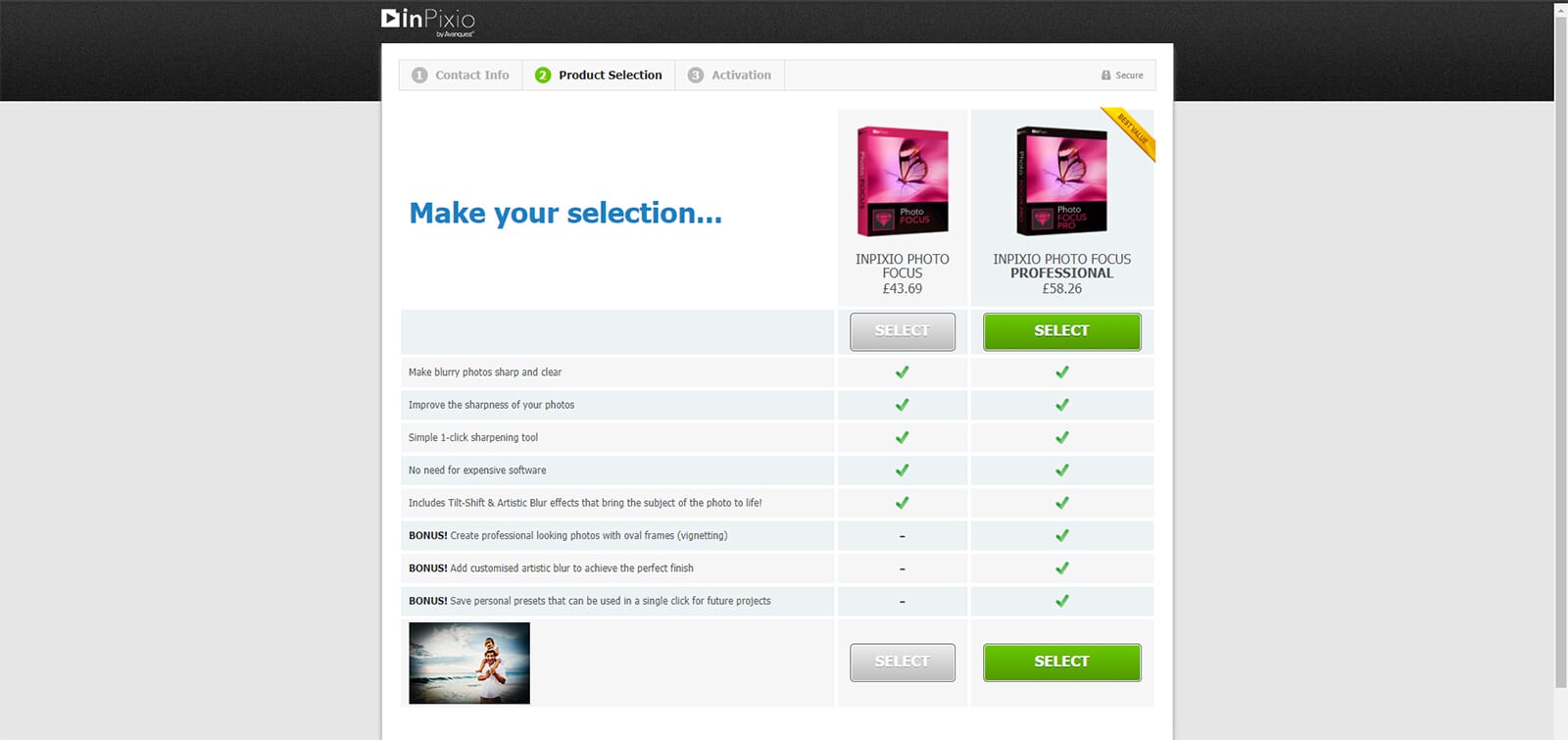
Task: Open the Contact Info step tab
Action: click(461, 75)
